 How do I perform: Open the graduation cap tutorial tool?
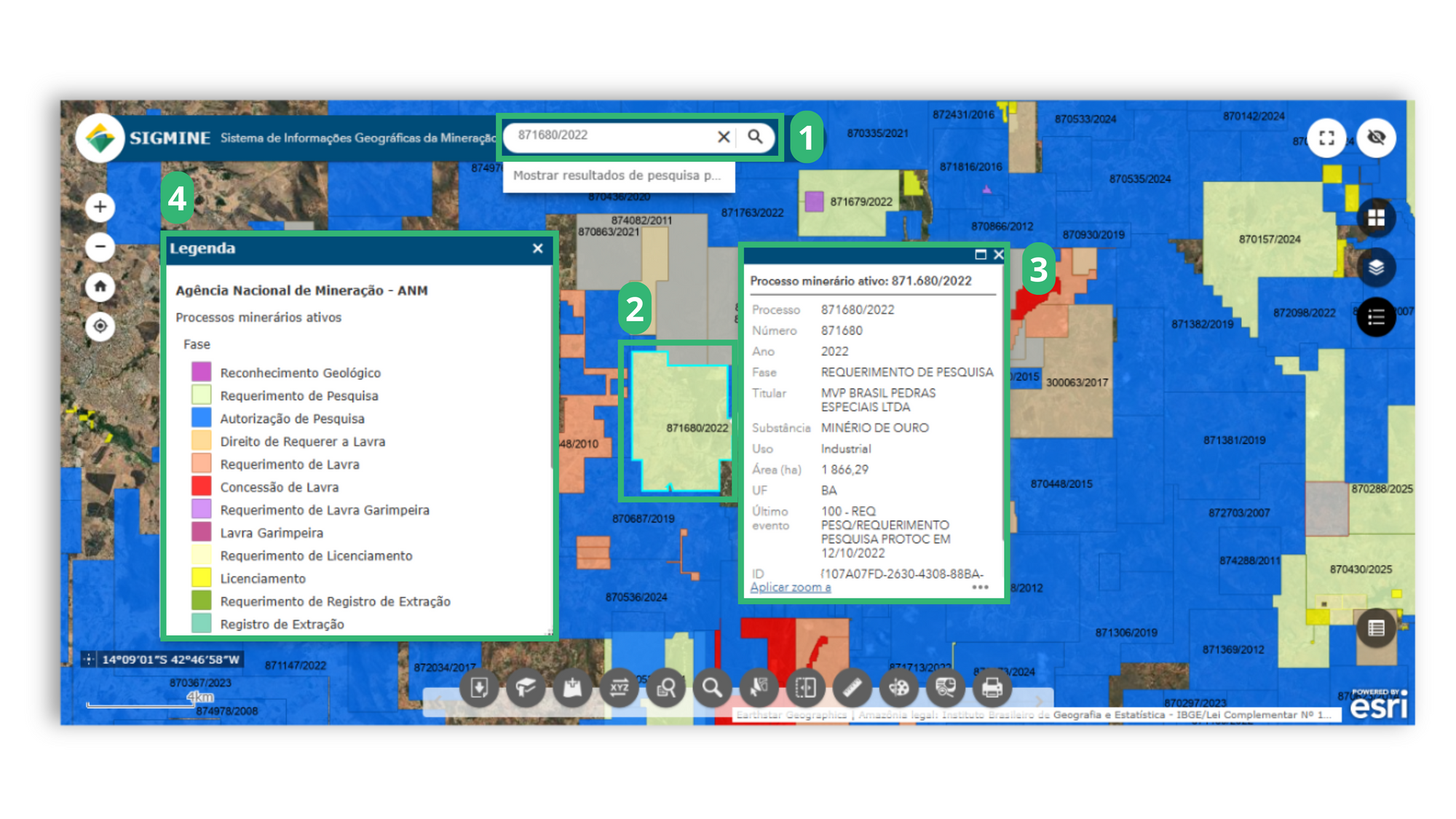point(526,687)
